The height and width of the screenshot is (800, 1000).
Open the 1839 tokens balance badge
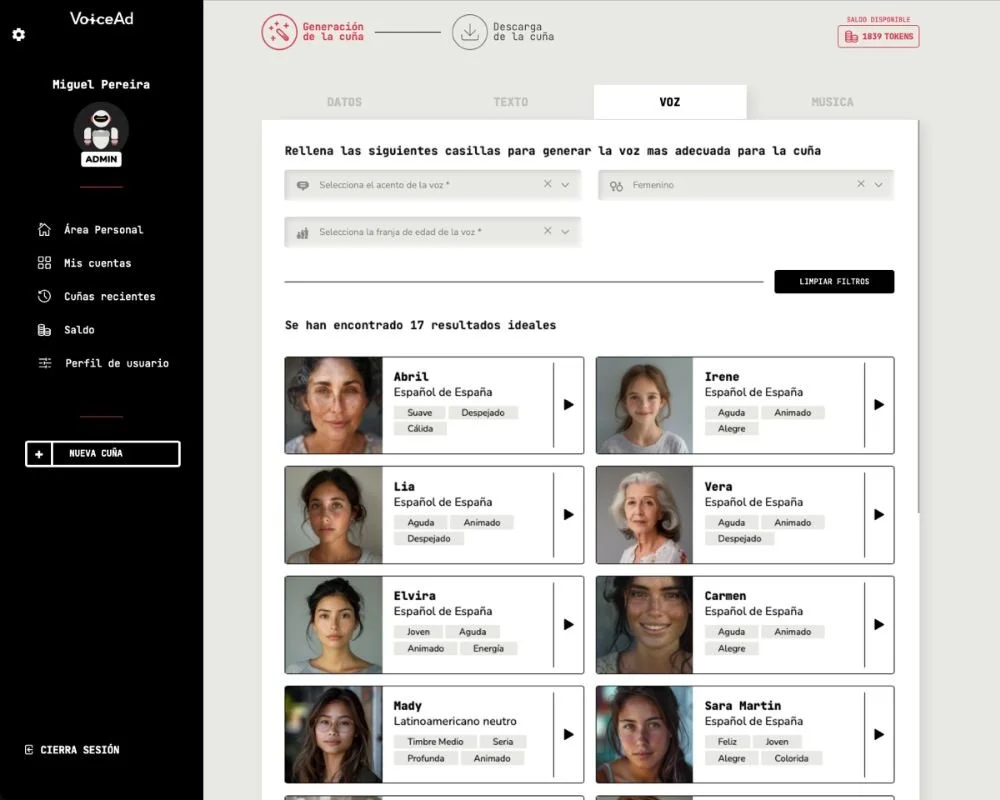(878, 36)
